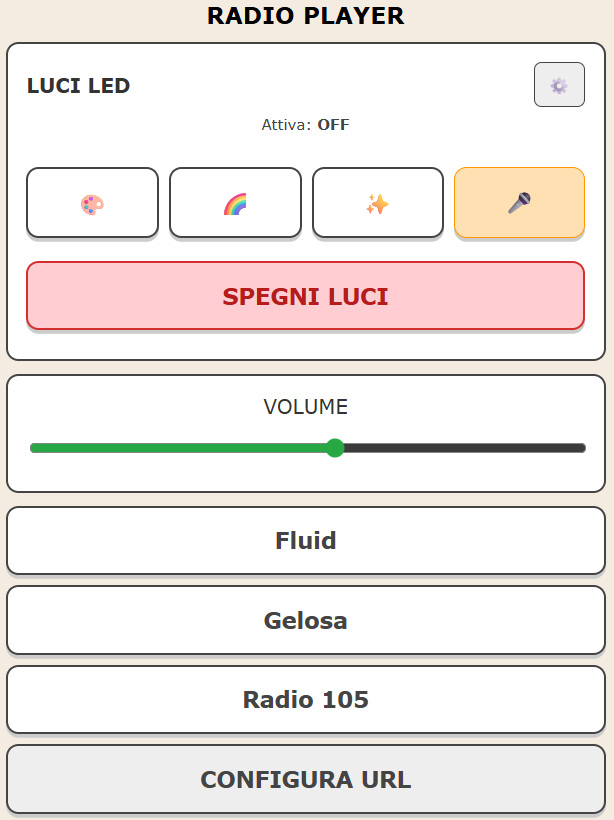This screenshot has width=614, height=820.
Task: Open the CONFIGURA URL panel
Action: tap(306, 779)
